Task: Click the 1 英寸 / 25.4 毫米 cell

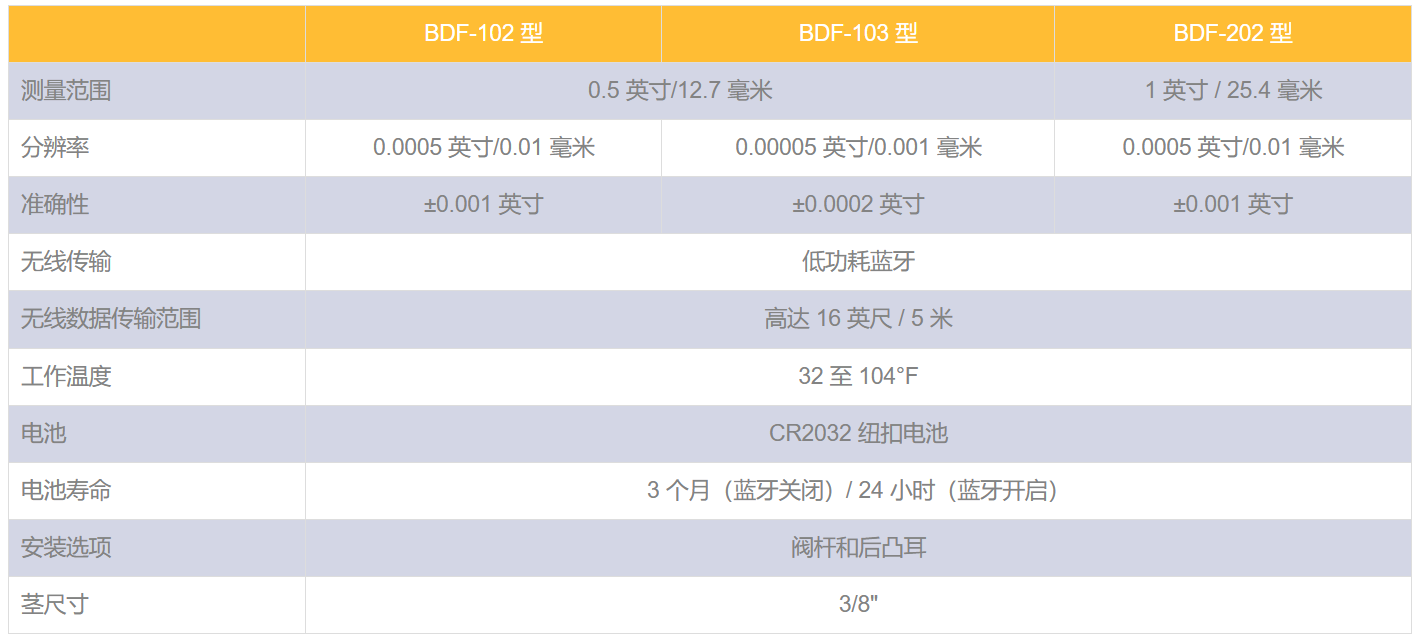Action: click(1233, 91)
